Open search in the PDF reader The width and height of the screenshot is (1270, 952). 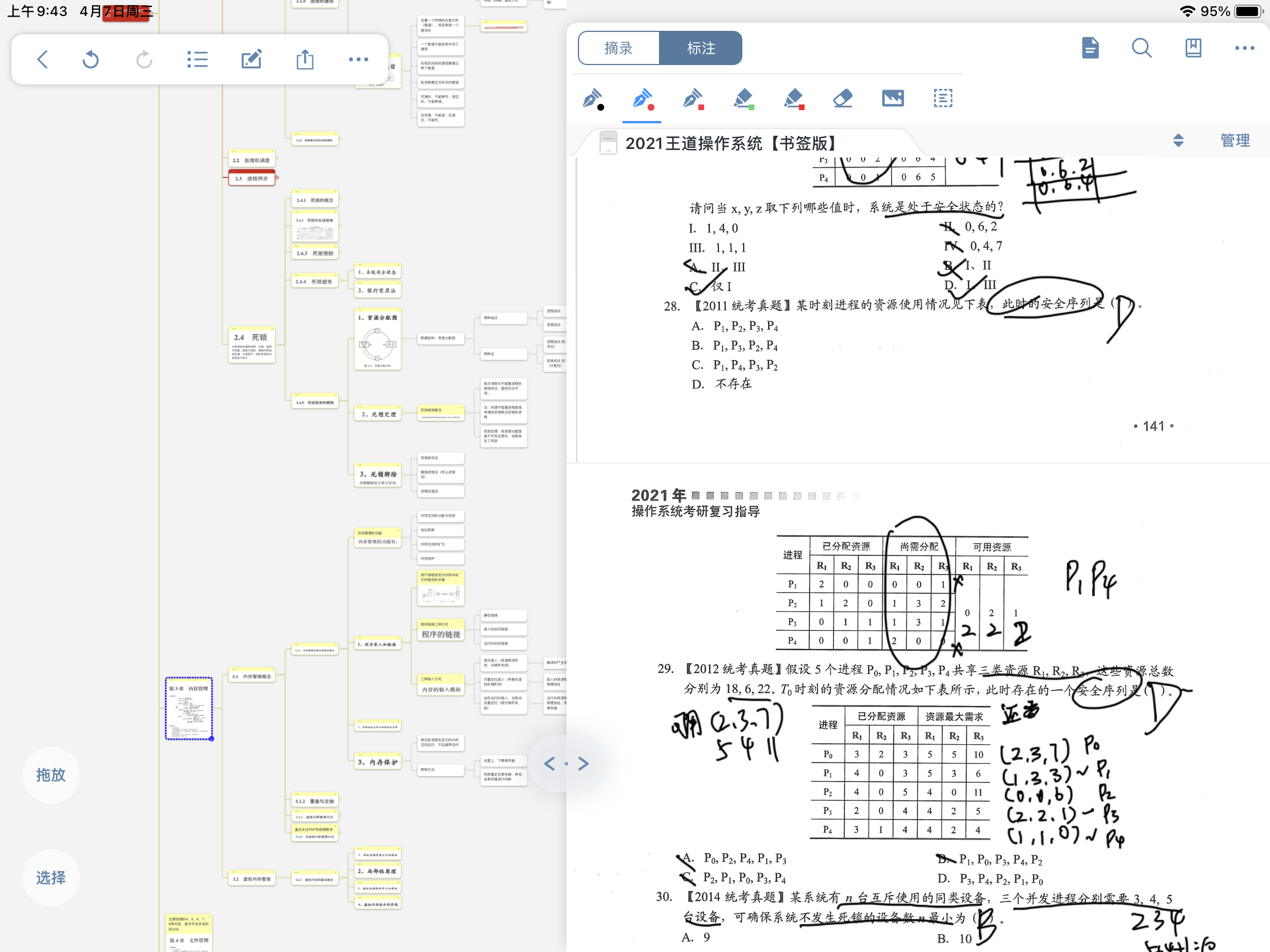[x=1142, y=48]
